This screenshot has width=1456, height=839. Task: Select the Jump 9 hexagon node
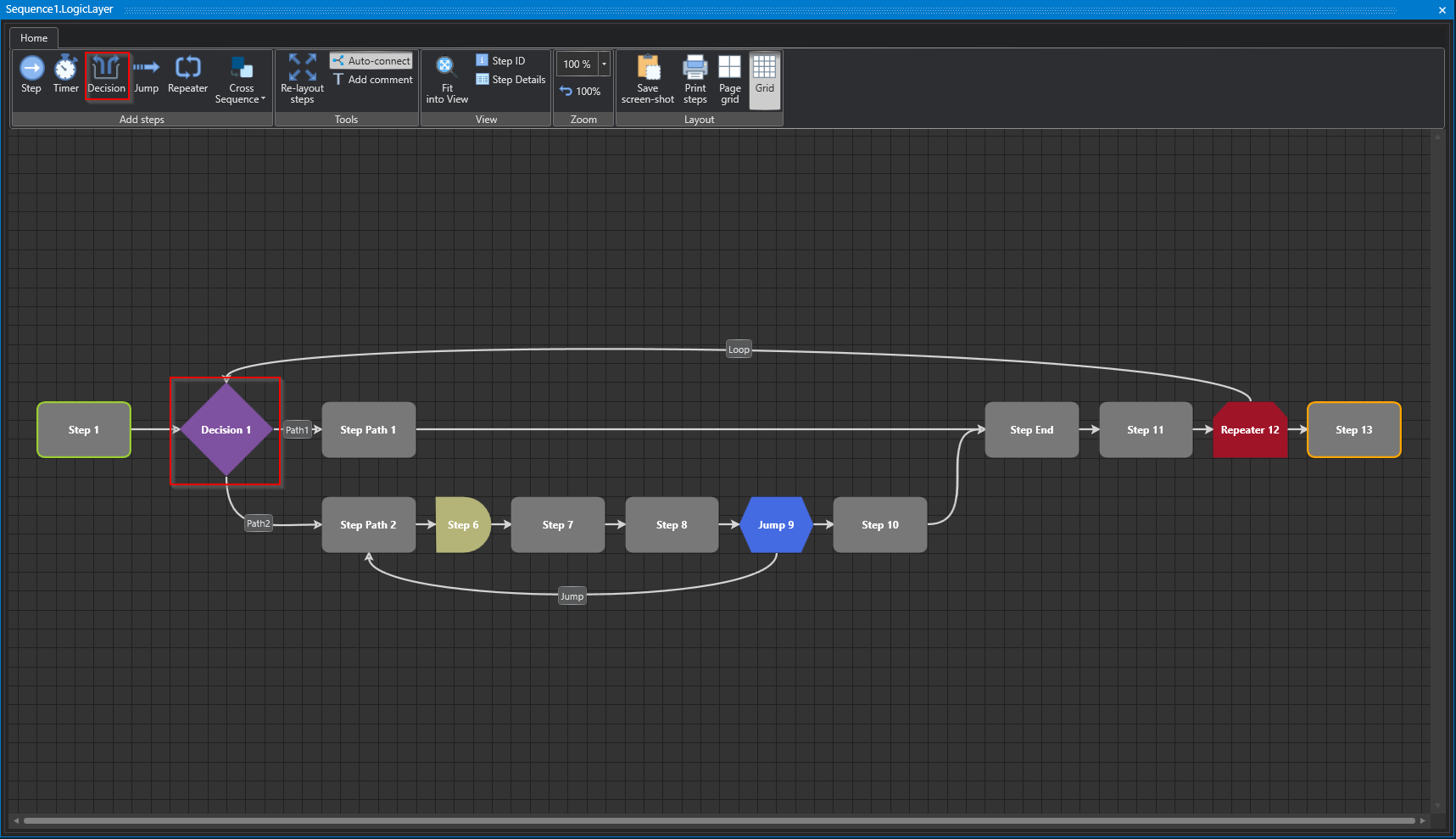[x=776, y=525]
